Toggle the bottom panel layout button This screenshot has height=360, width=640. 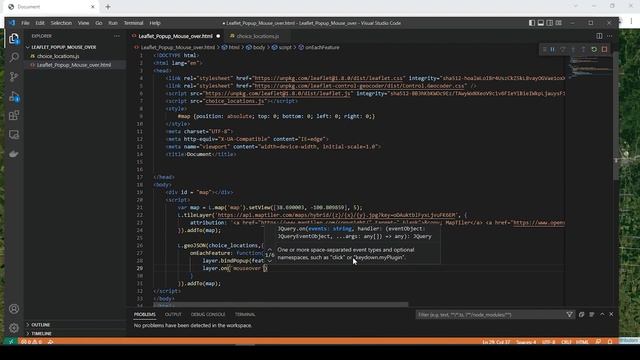coord(541,23)
